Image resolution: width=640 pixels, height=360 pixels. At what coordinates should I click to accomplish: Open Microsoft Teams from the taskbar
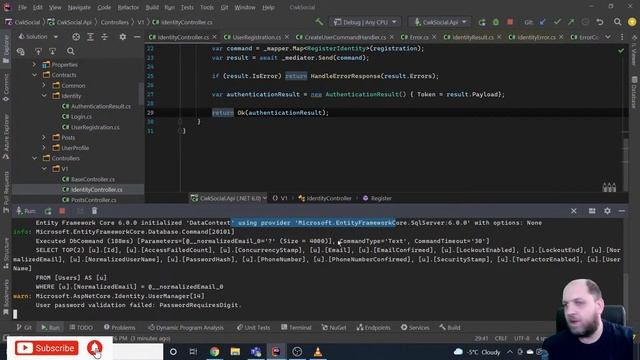coord(256,351)
